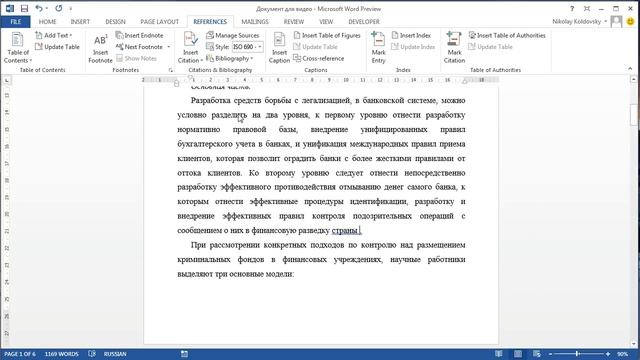Click Insert Table of Authorities
Viewport: 640px width, 360px height.
pyautogui.click(x=507, y=36)
